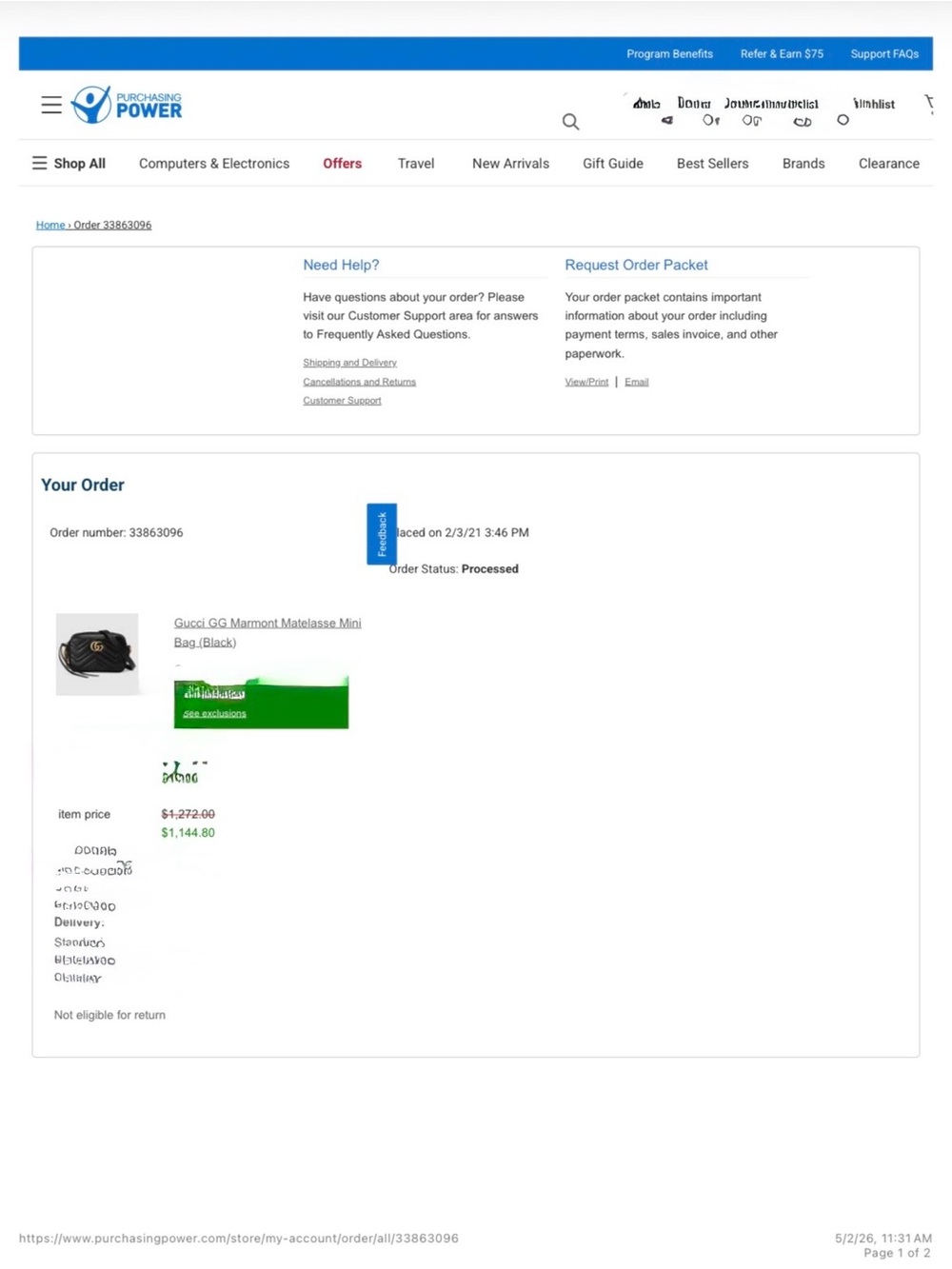The height and width of the screenshot is (1269, 952).
Task: Open the Travel category
Action: pyautogui.click(x=416, y=163)
